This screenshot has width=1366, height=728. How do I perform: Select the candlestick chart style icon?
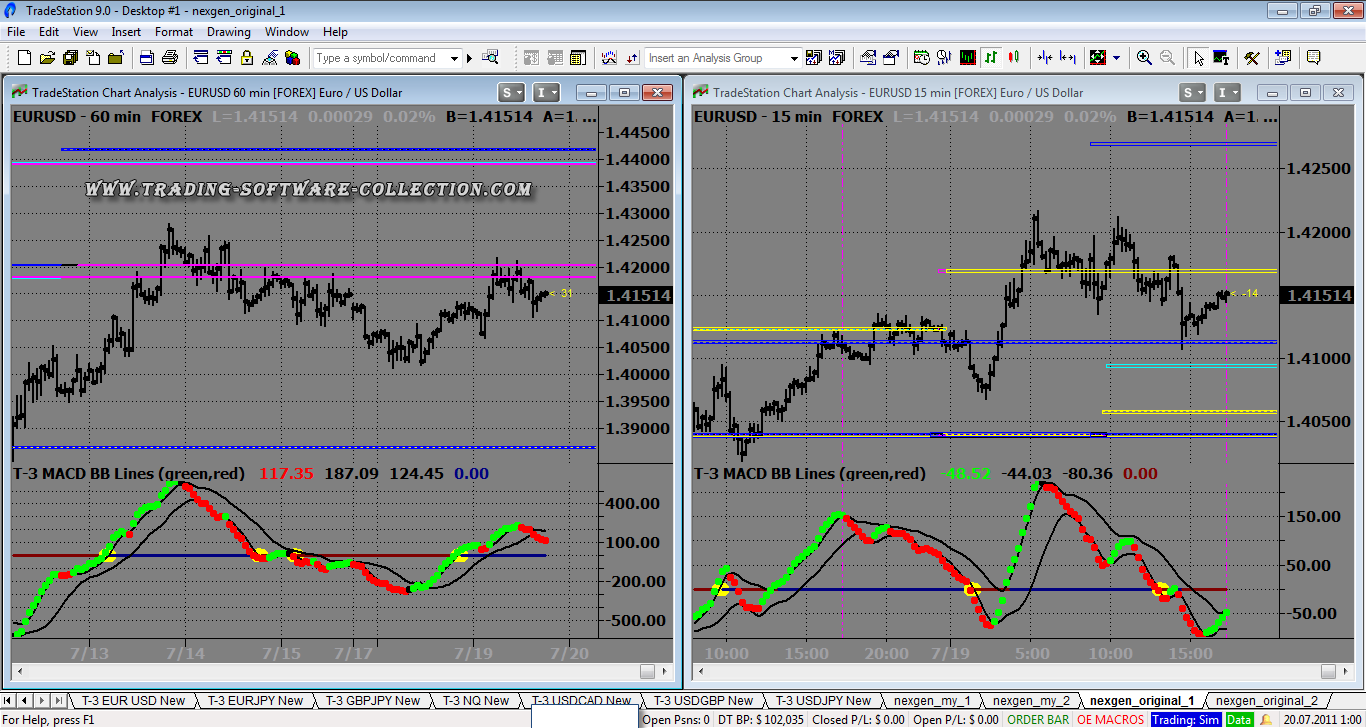(1014, 58)
